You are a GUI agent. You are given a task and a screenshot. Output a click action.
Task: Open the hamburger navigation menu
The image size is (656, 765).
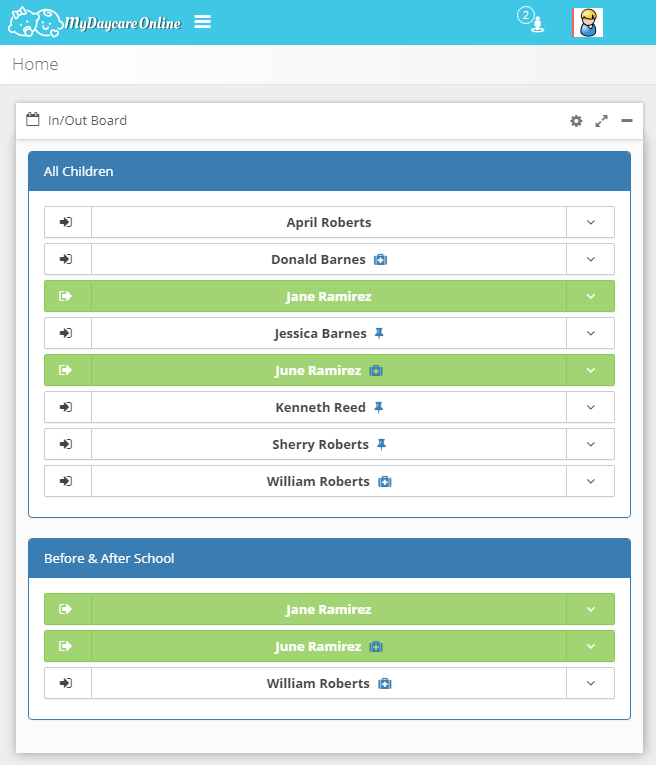pos(203,22)
